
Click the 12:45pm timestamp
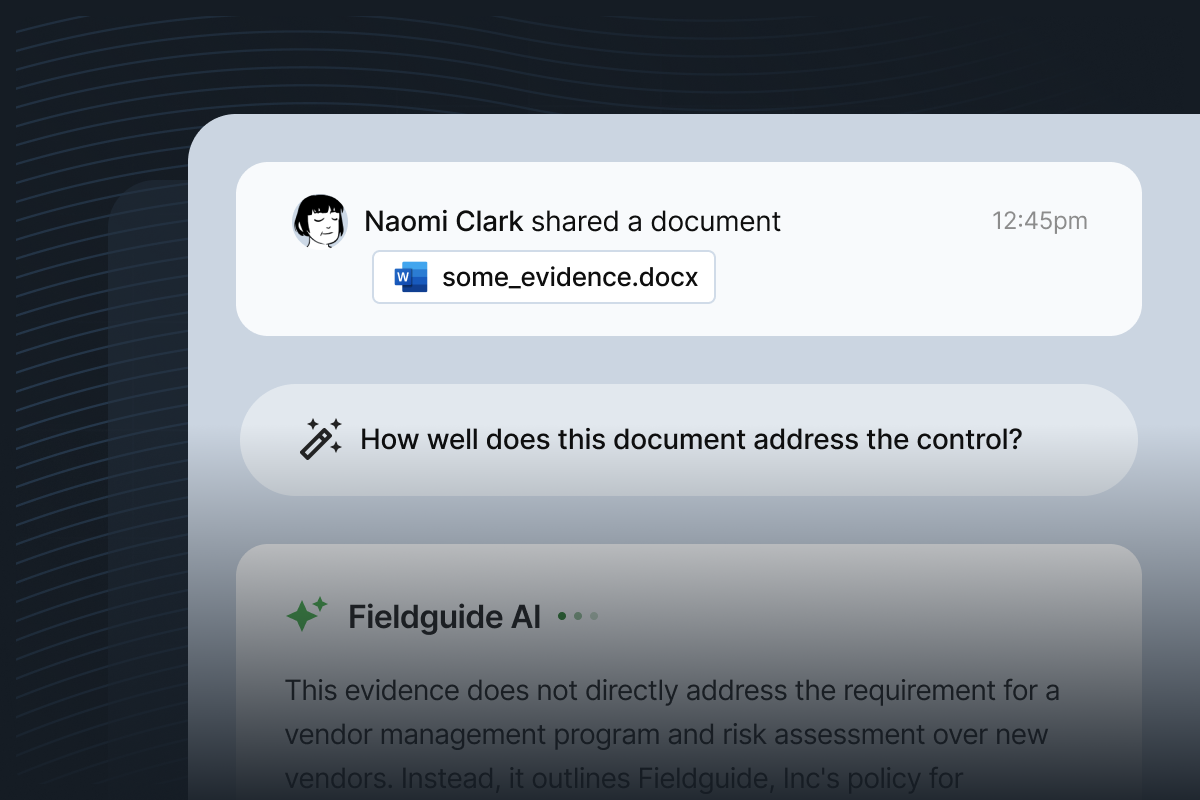[x=1040, y=221]
